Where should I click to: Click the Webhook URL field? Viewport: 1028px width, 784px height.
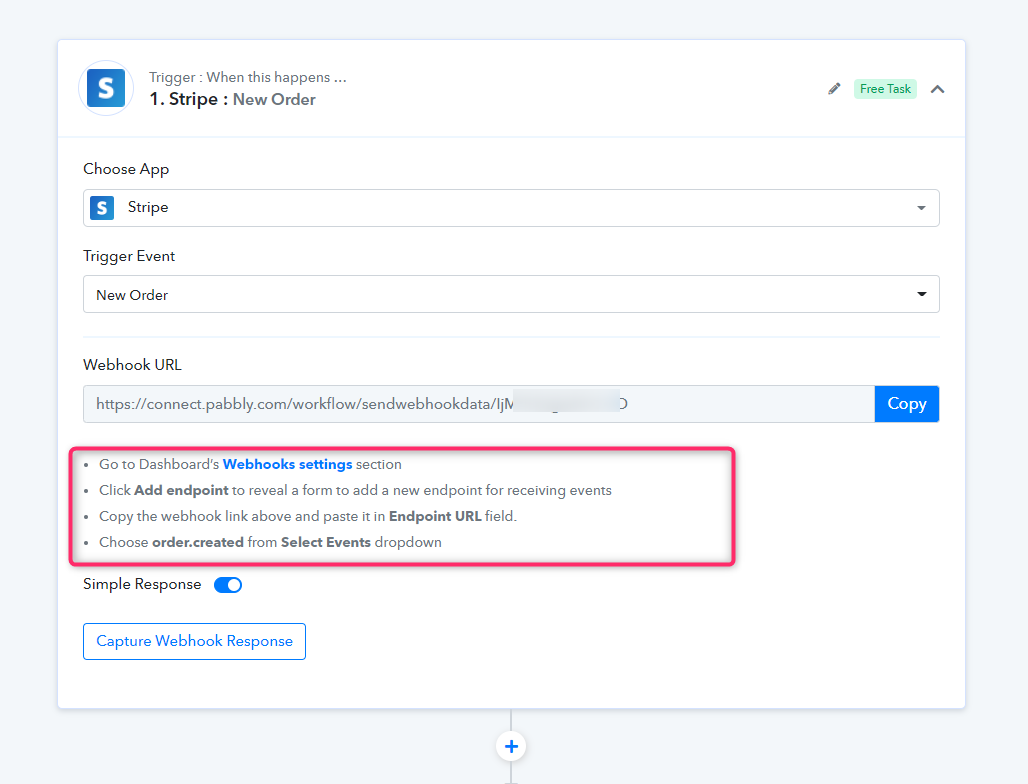click(x=479, y=404)
